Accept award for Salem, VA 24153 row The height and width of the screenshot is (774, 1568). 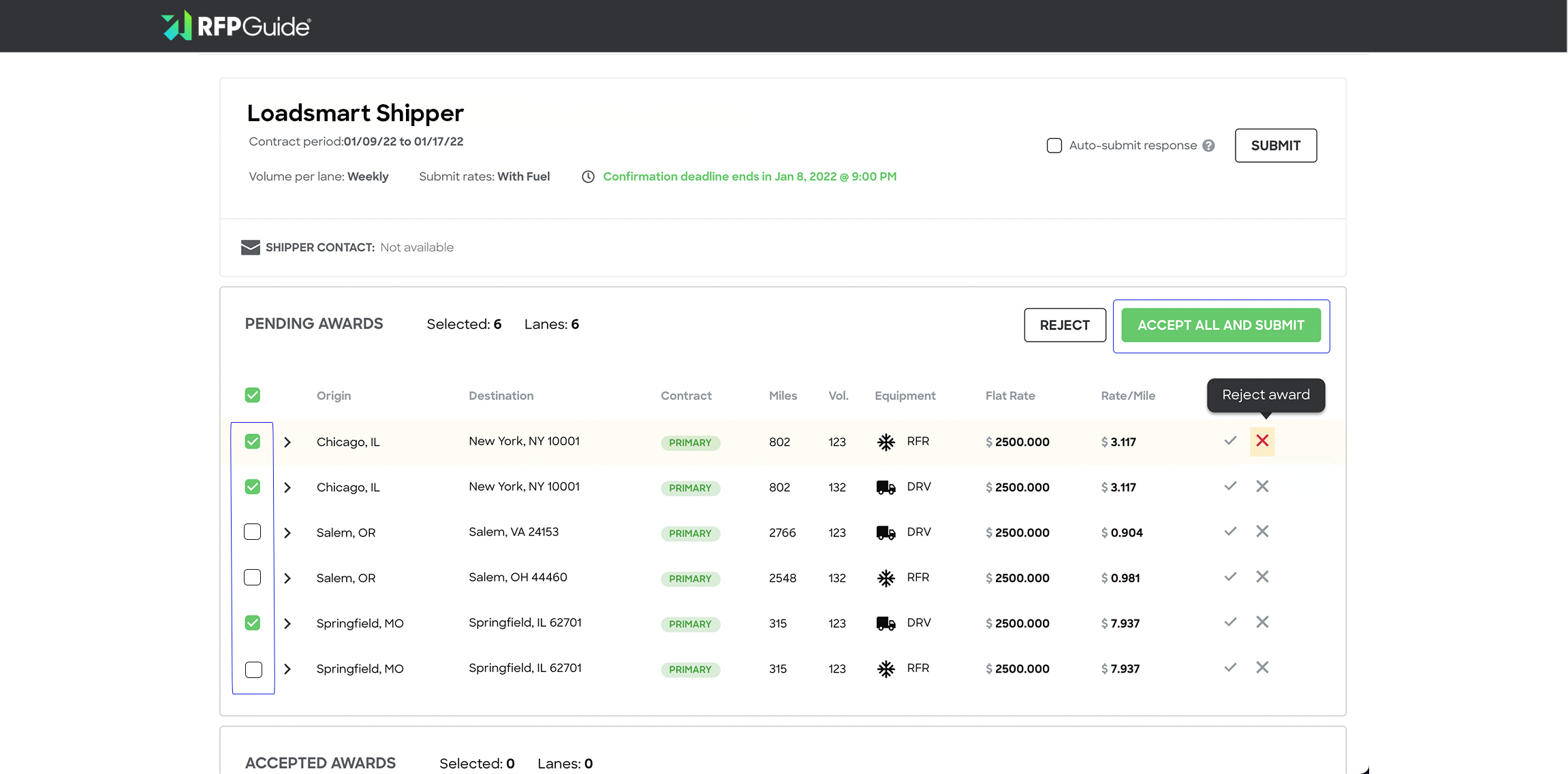[1230, 532]
